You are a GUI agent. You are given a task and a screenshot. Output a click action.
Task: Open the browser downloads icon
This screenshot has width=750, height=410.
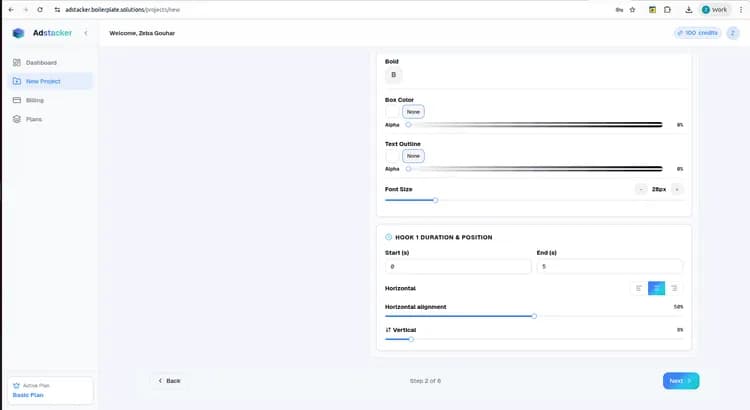pos(689,10)
